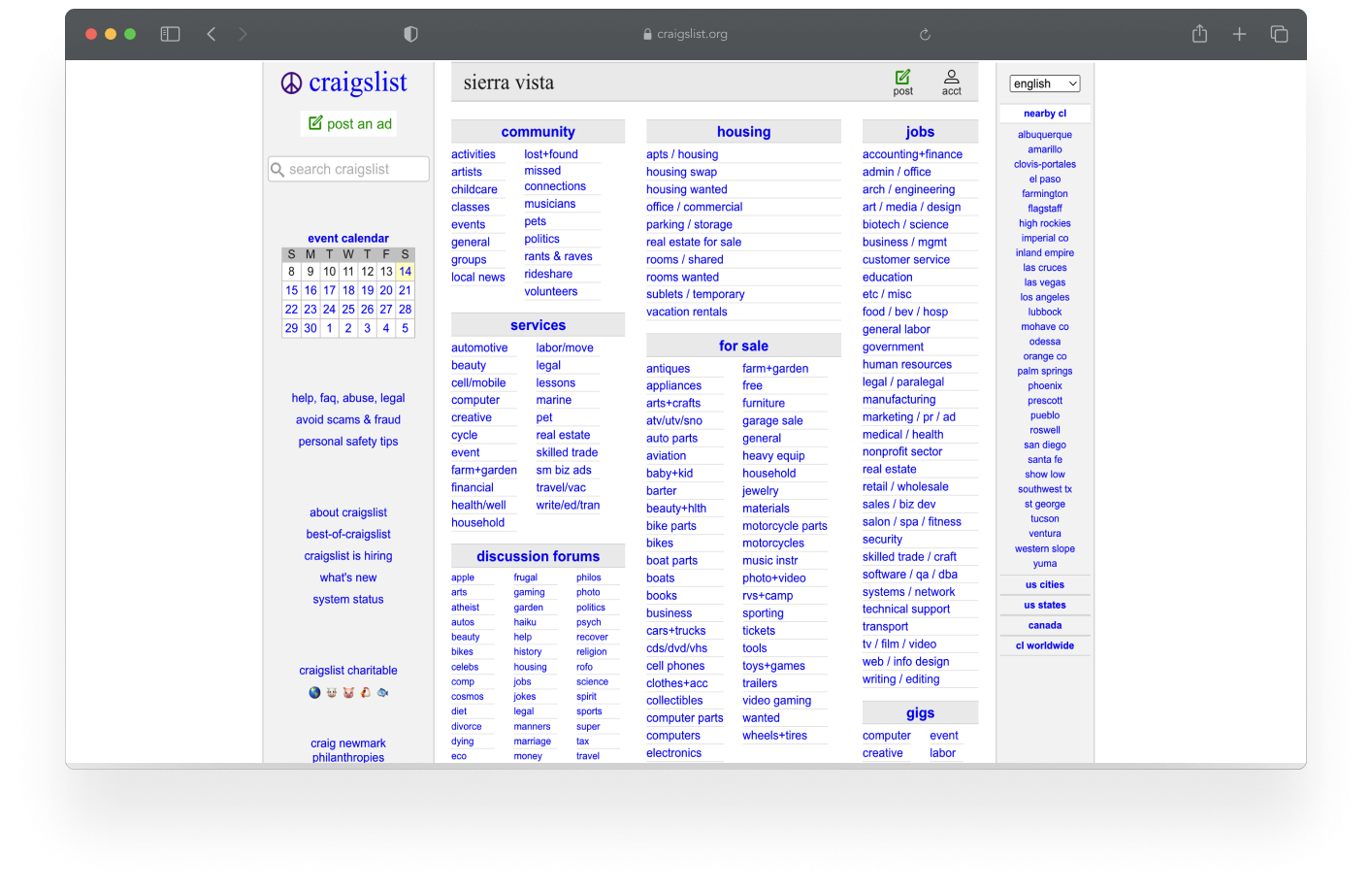This screenshot has height=891, width=1372.
Task: Browse video gaming for sale
Action: [776, 701]
